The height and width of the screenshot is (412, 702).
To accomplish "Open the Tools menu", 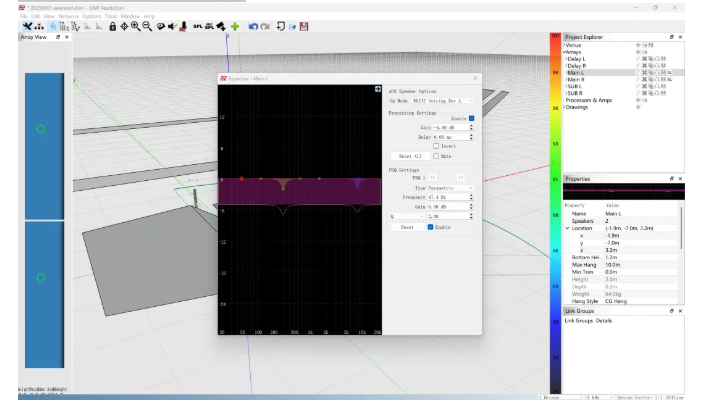I will tap(111, 16).
